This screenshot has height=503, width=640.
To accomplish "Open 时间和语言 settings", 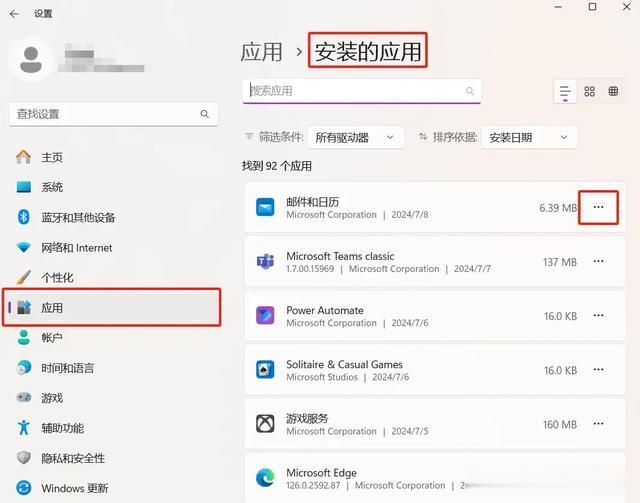I will pos(112,368).
